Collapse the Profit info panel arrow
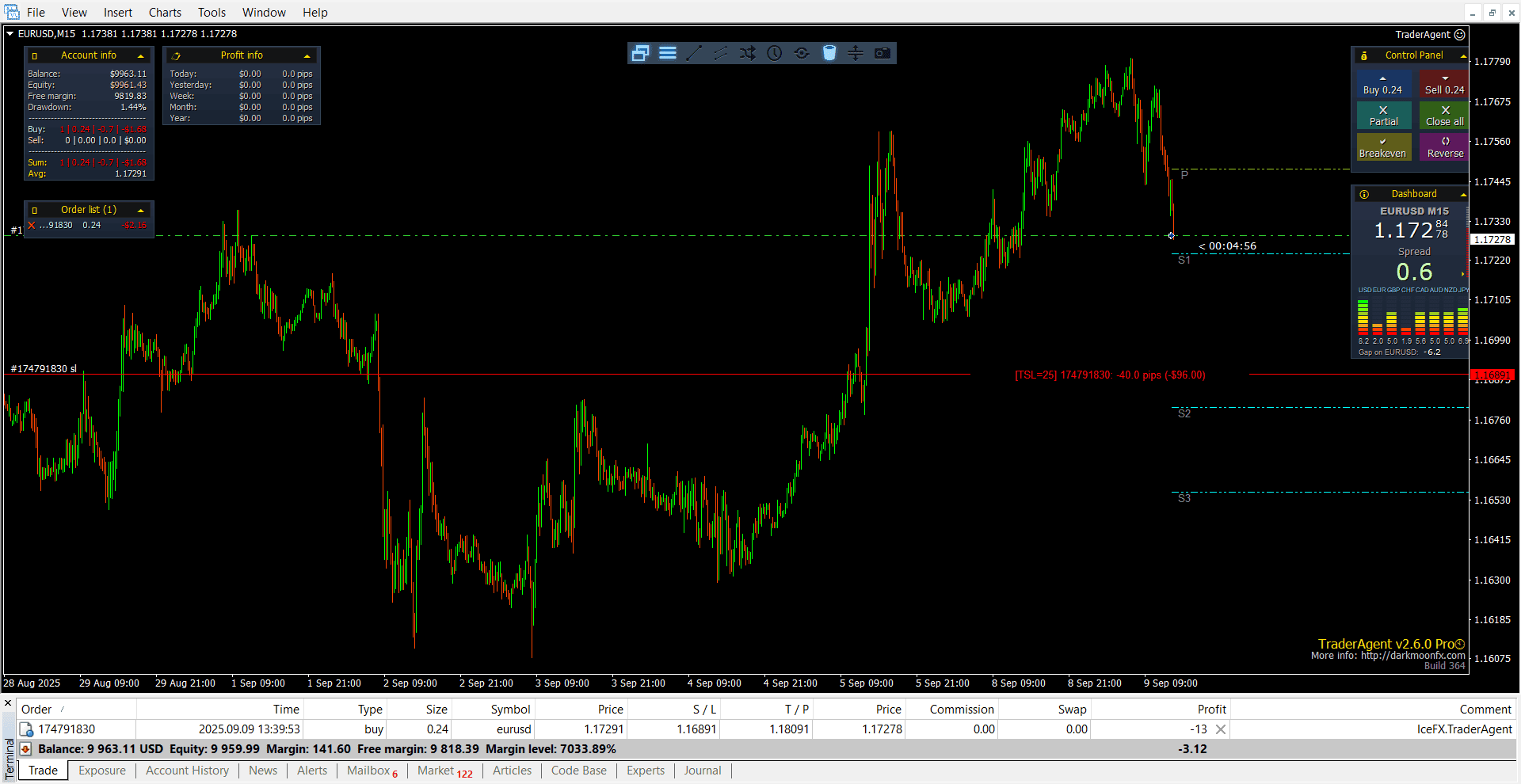Image resolution: width=1521 pixels, height=784 pixels. (307, 55)
